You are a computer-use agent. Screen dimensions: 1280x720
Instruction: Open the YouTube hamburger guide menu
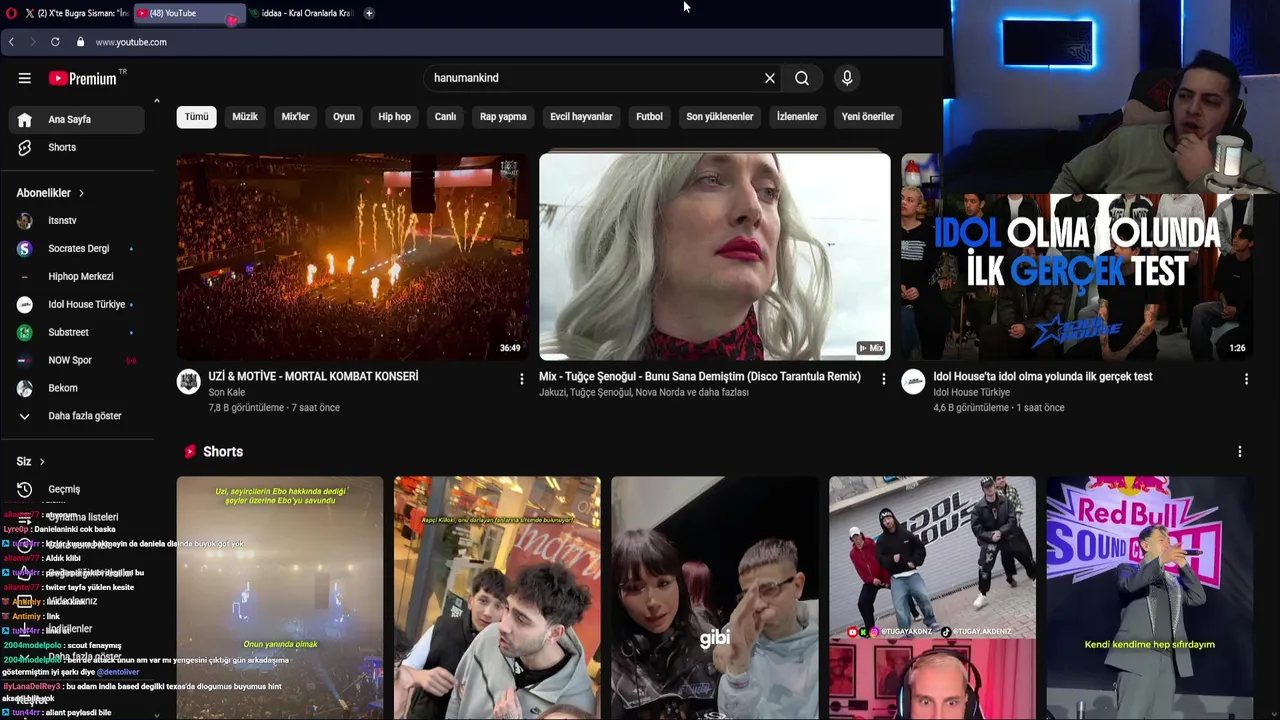click(24, 78)
